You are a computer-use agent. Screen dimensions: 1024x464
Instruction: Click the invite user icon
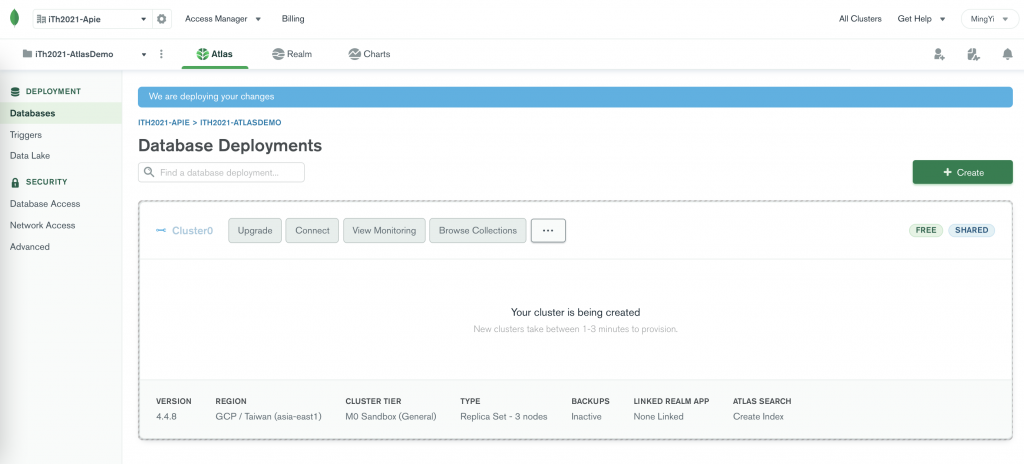pos(939,54)
